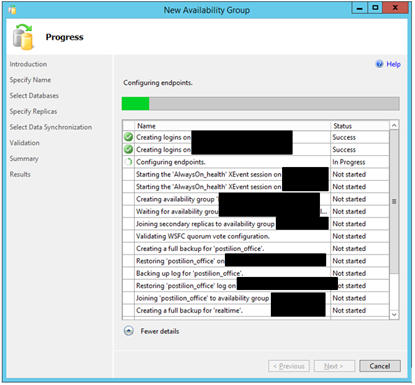Select "Joining 'postilion_office' to availability group" row
This screenshot has height=385, width=415.
pyautogui.click(x=256, y=298)
